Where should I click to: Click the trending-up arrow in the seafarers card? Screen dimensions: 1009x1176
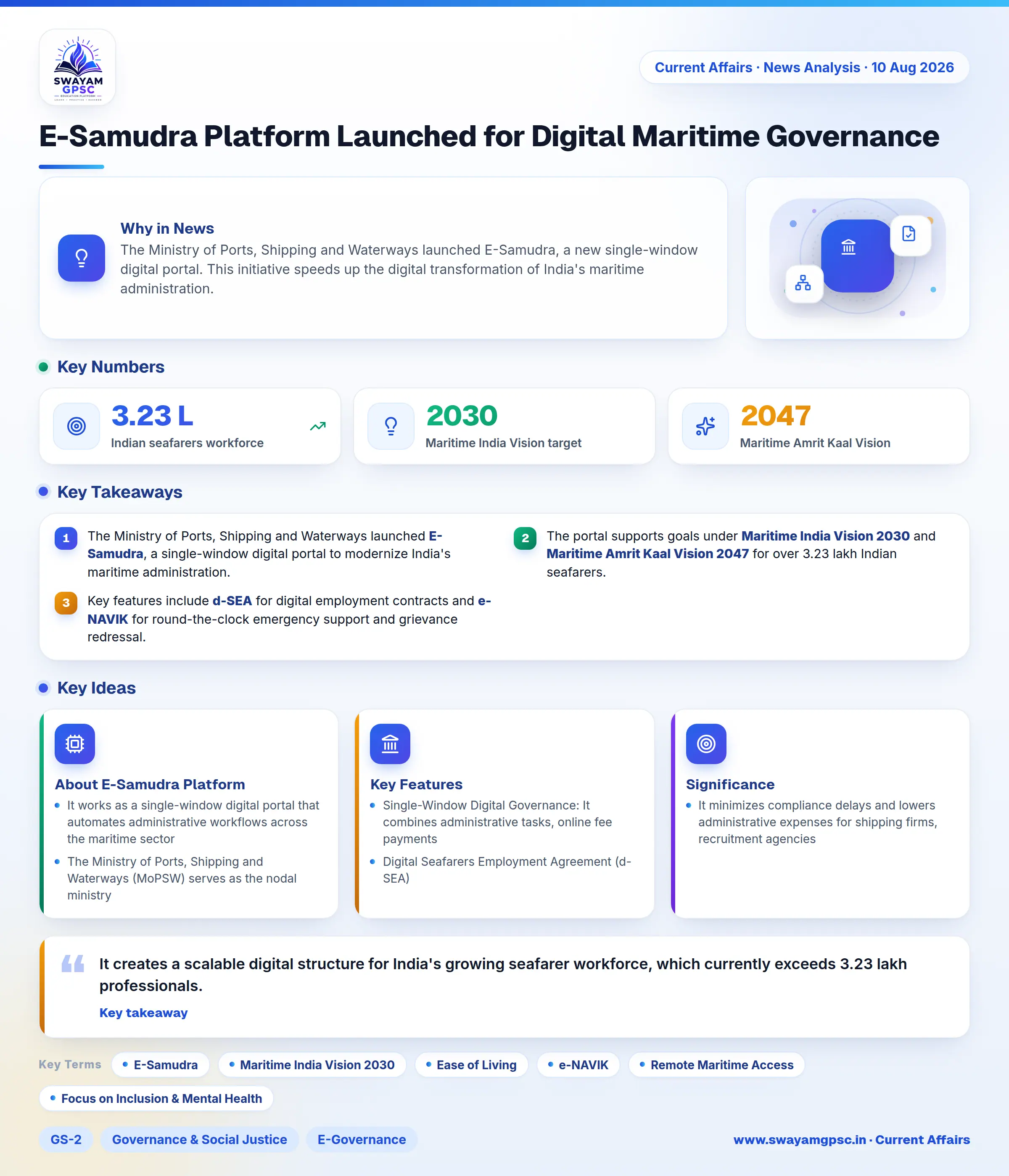(x=318, y=426)
